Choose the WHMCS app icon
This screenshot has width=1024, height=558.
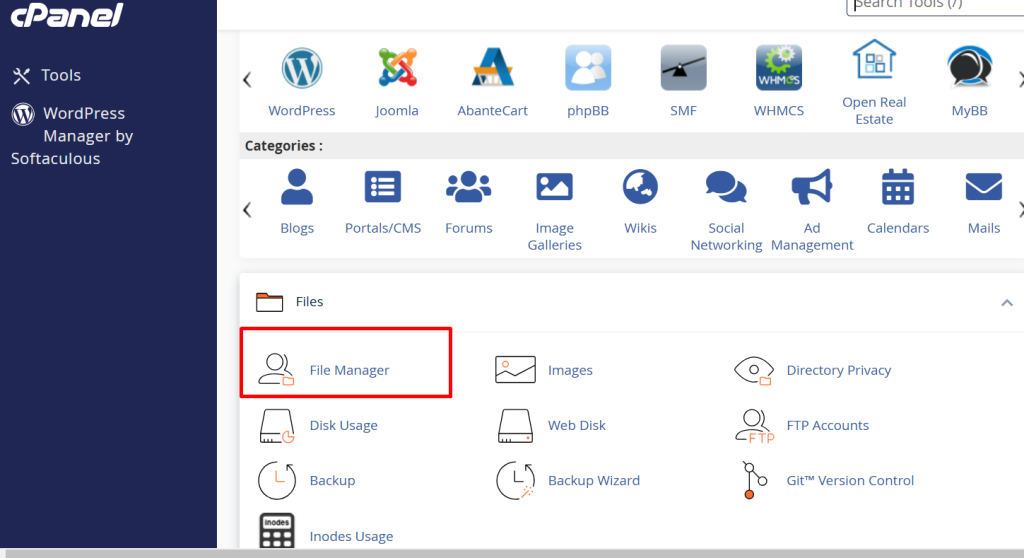778,68
